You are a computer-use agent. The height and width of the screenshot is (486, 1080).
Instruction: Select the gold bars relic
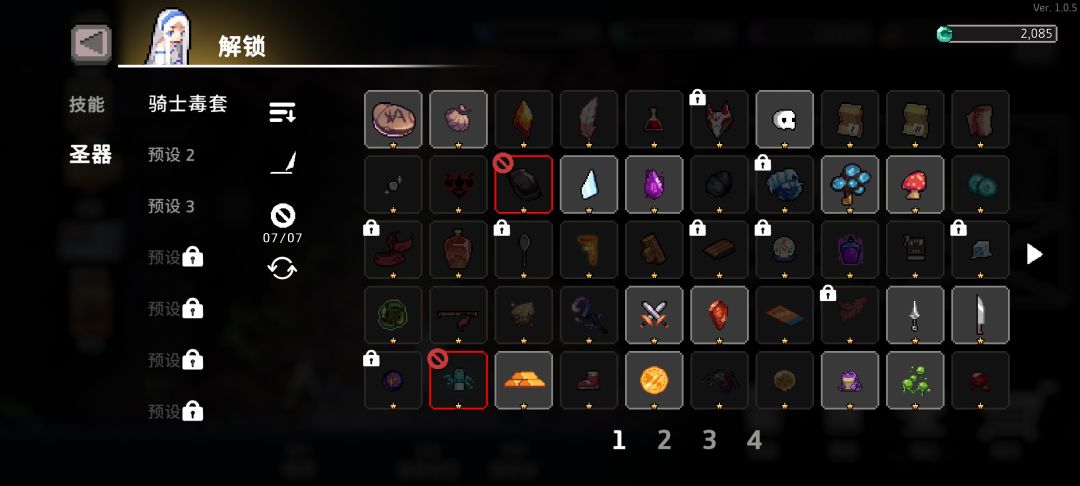523,381
